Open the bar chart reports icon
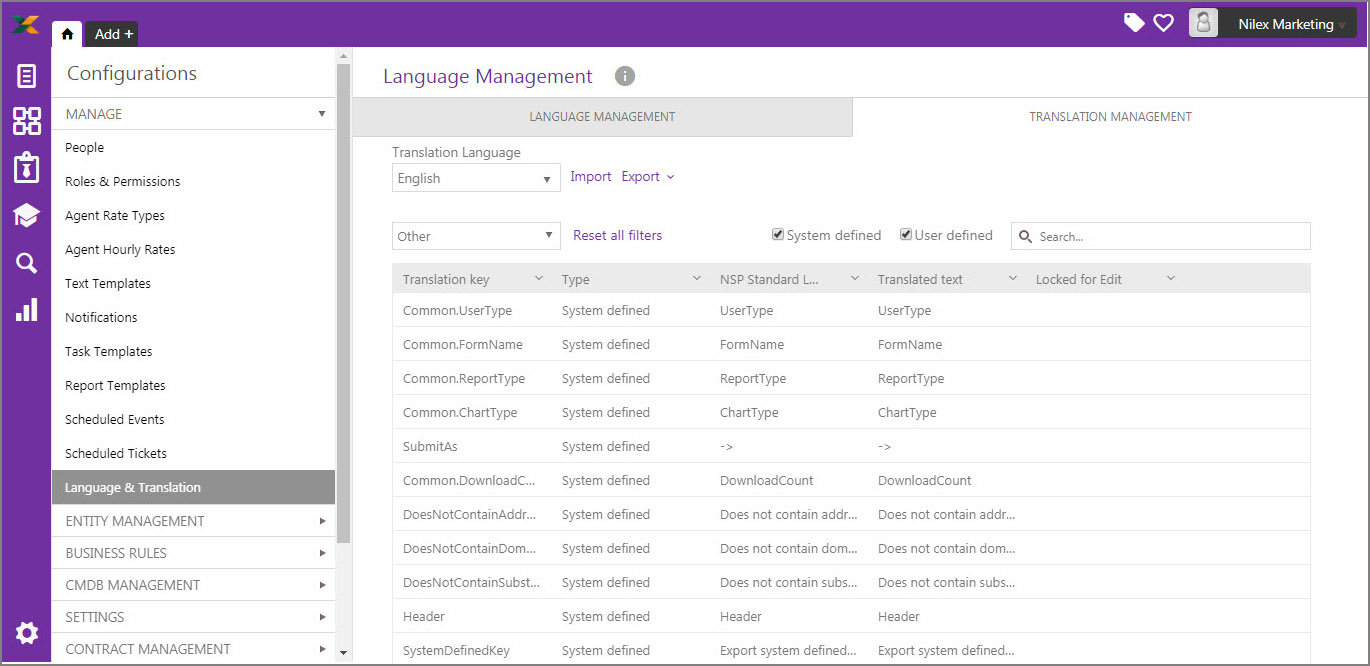The height and width of the screenshot is (666, 1370). click(27, 310)
